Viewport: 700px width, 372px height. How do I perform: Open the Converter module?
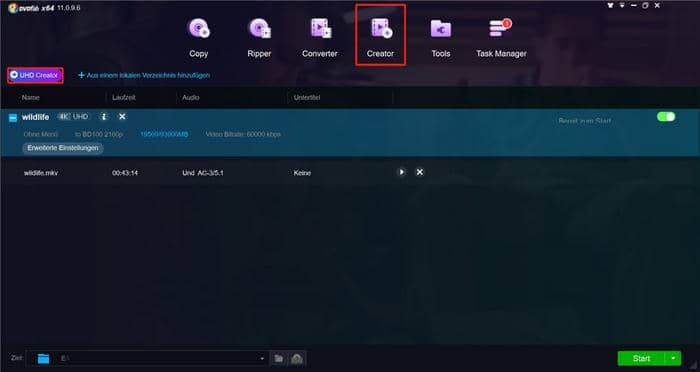point(320,38)
